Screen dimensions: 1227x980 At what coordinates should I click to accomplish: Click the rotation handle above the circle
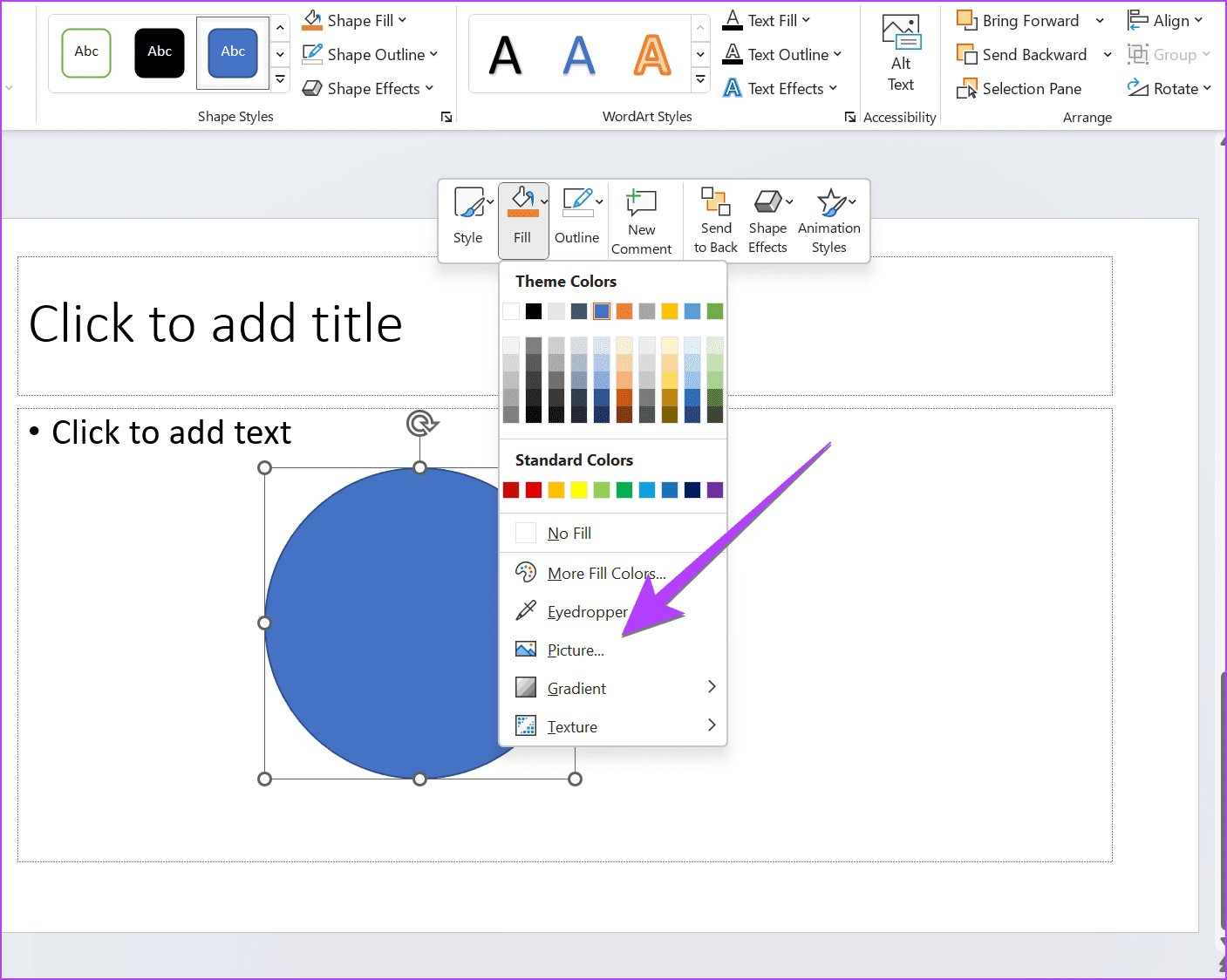(x=421, y=424)
